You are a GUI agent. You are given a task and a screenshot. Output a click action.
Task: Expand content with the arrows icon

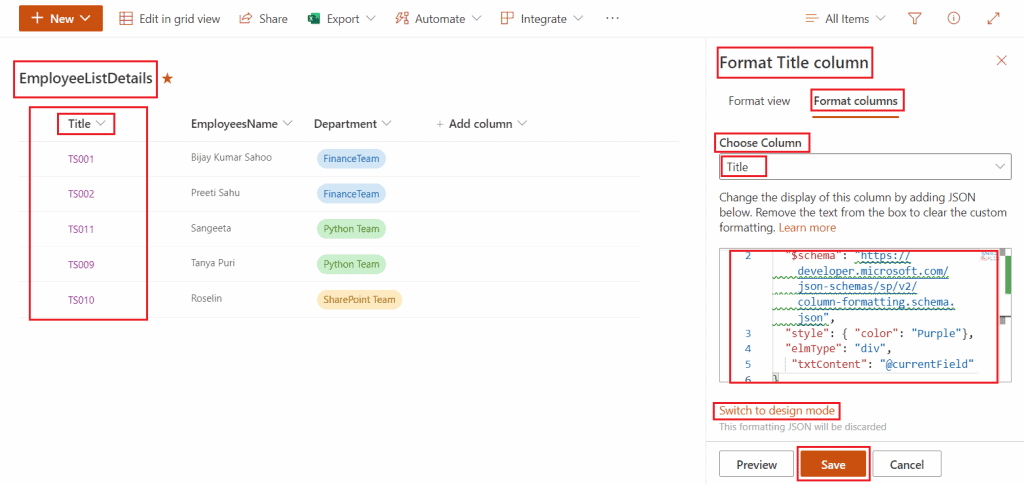[x=993, y=19]
